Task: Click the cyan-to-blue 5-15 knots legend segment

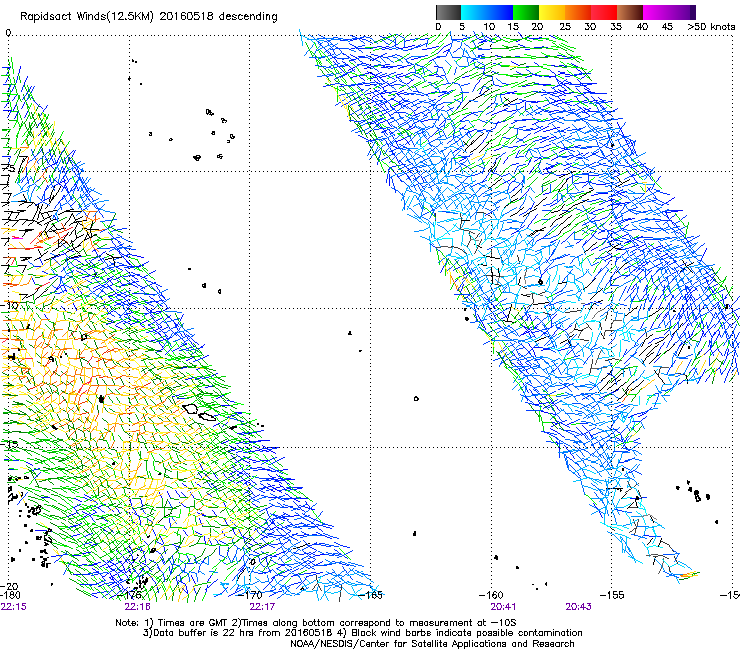Action: pos(487,12)
